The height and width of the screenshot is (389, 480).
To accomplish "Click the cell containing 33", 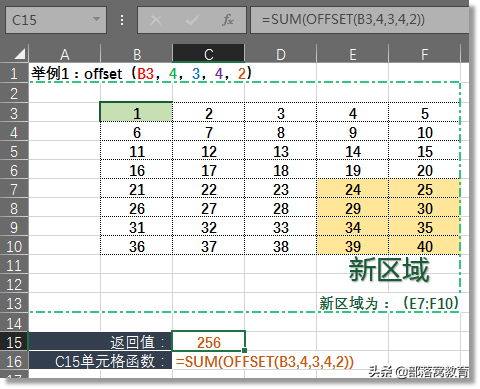I will coord(281,227).
